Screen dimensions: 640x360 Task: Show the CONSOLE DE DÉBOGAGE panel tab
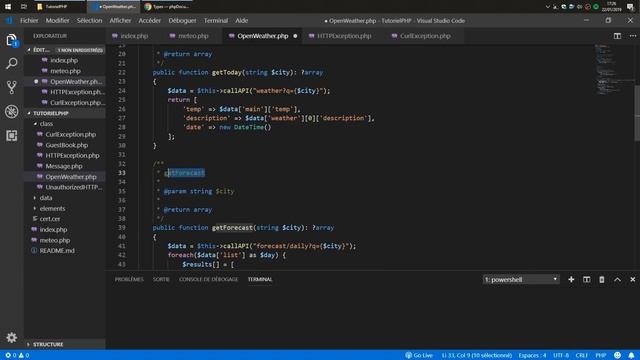coord(209,280)
